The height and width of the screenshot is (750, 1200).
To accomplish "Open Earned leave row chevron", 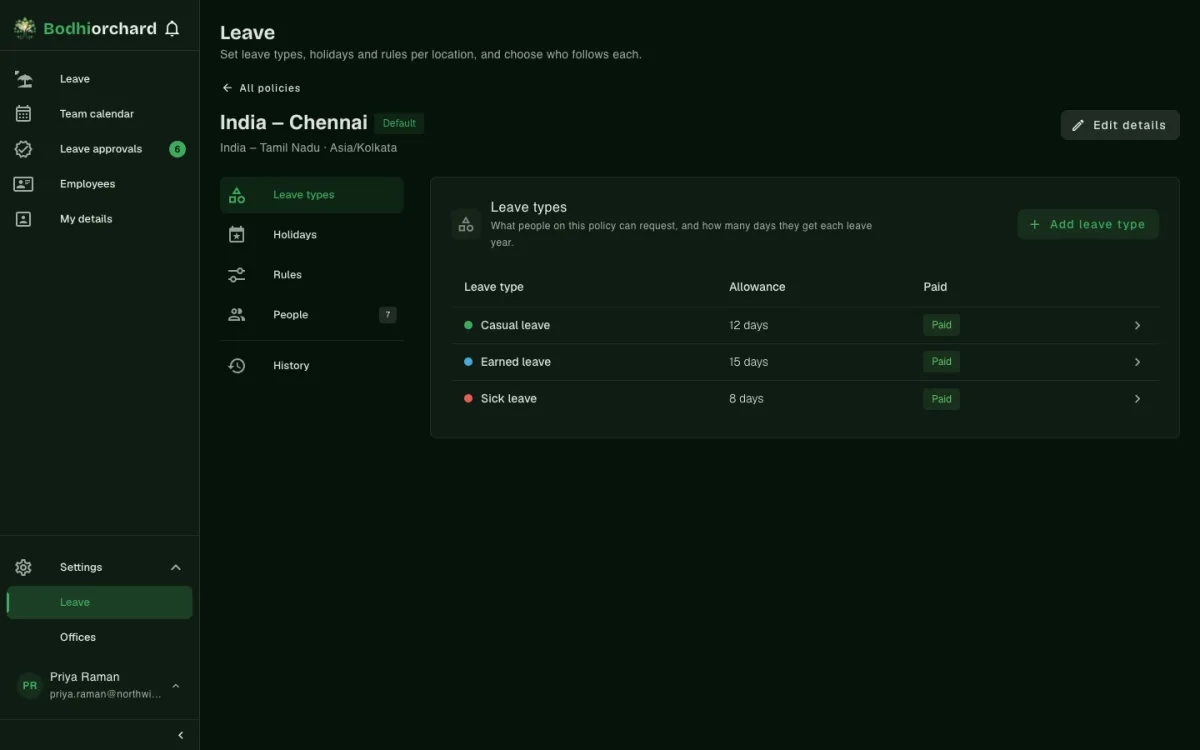I will point(1137,362).
